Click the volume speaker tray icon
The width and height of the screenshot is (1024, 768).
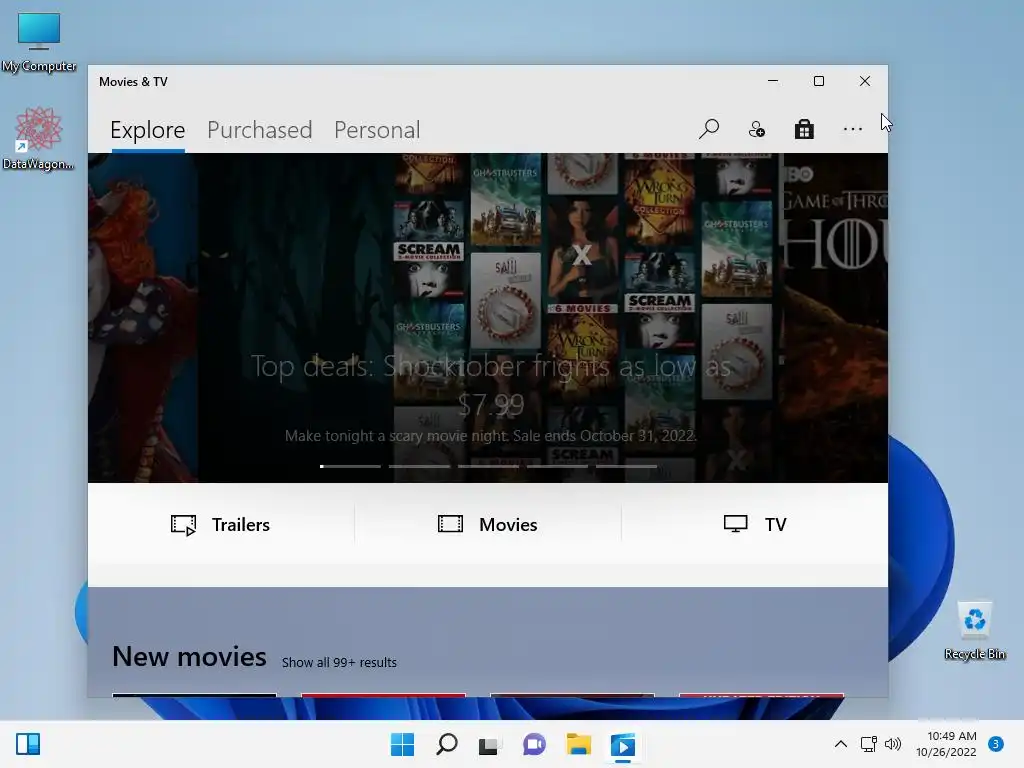click(893, 744)
